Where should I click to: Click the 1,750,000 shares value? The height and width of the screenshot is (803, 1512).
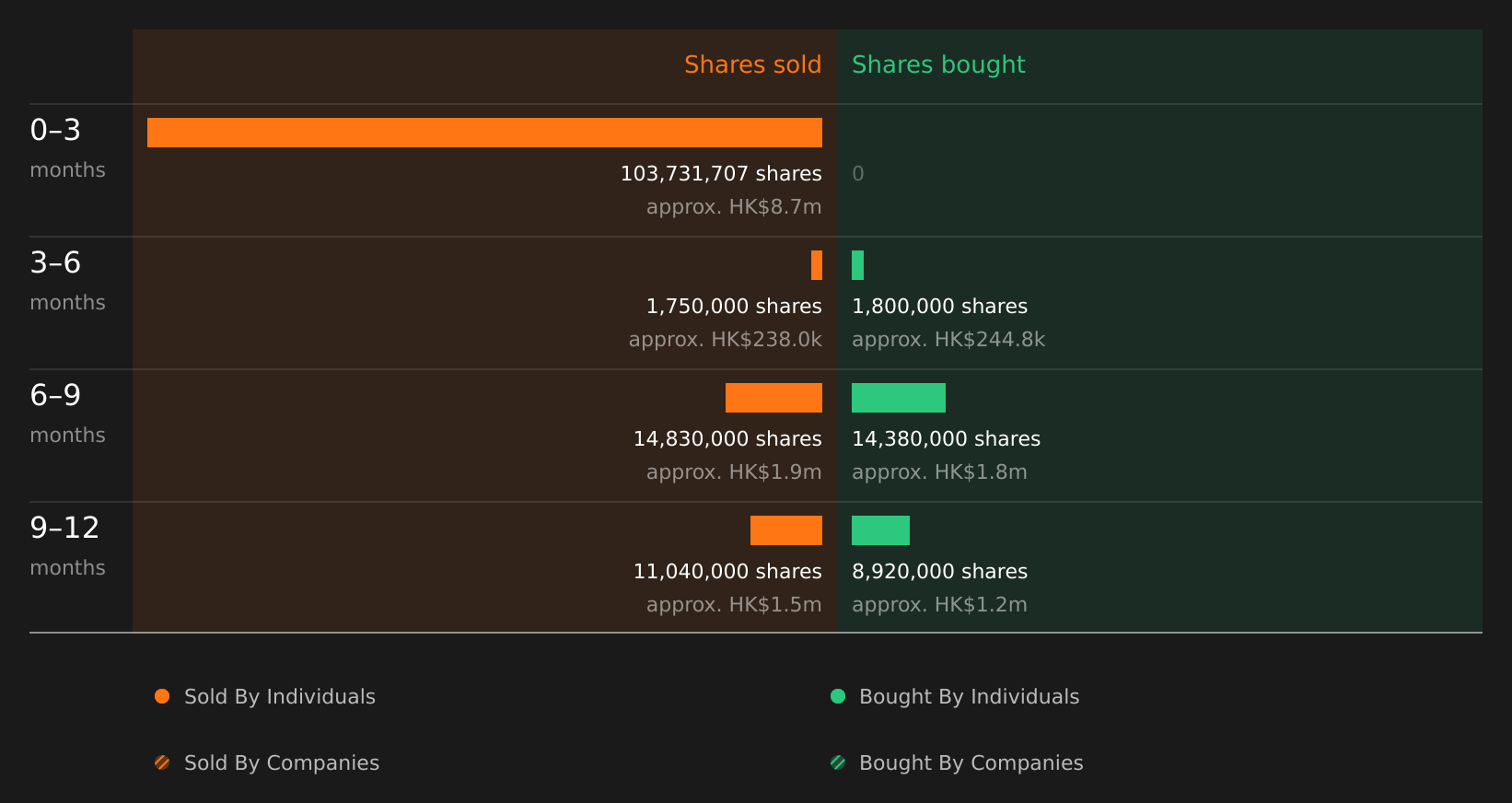click(x=734, y=307)
